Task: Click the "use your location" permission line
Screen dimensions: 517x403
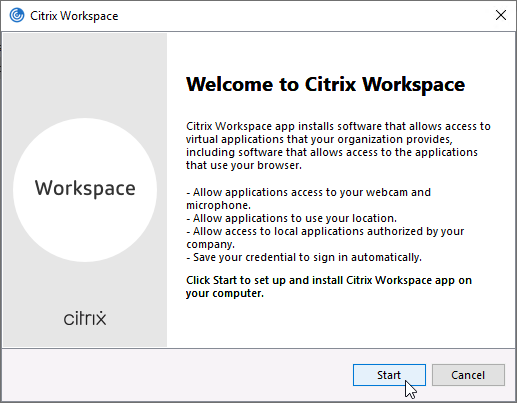Action: (291, 218)
